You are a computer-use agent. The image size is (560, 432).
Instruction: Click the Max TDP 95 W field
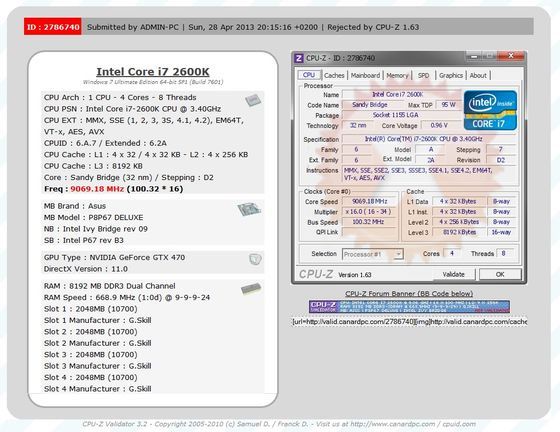pos(449,105)
